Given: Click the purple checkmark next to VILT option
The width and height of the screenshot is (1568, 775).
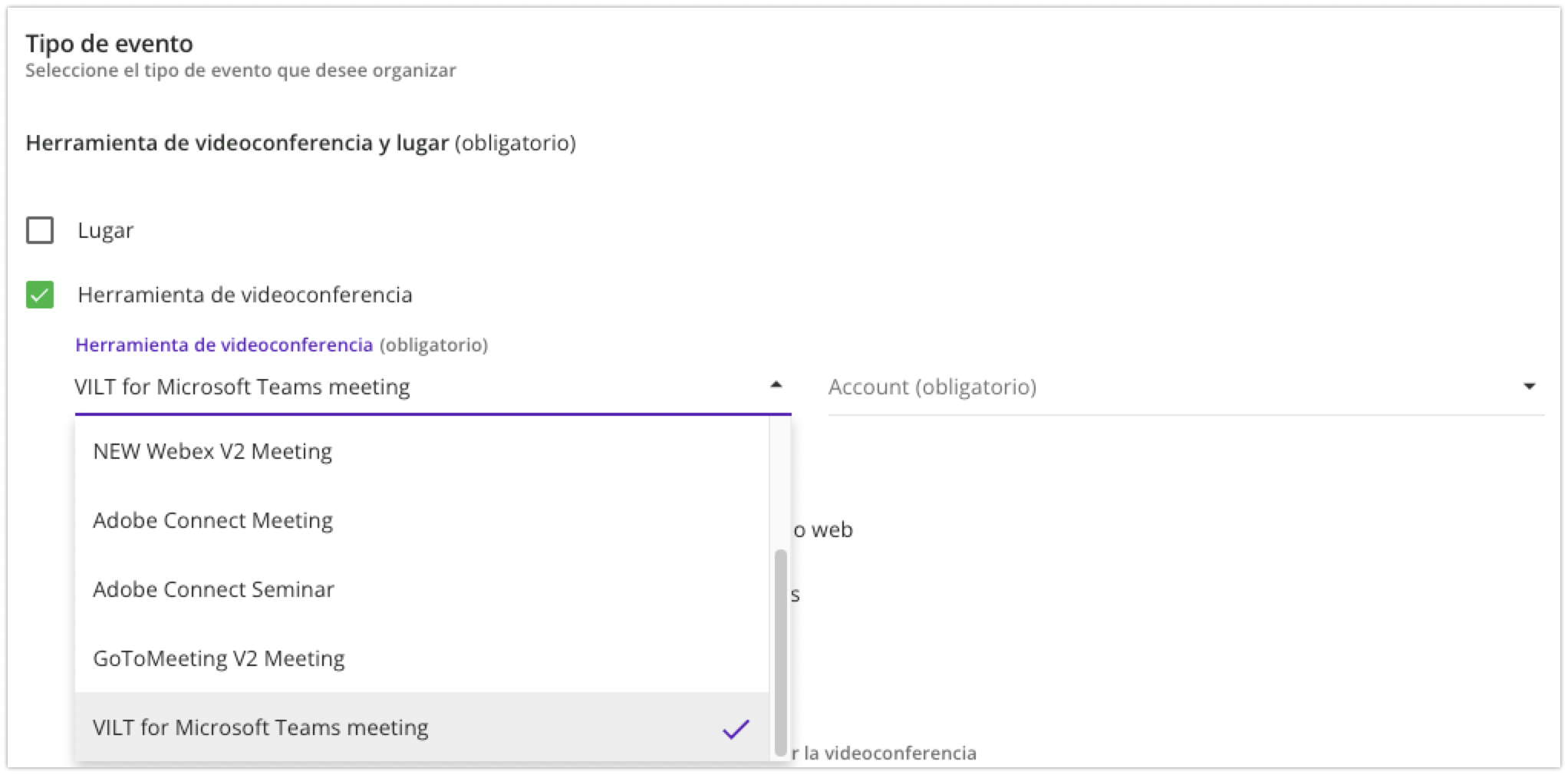Looking at the screenshot, I should tap(736, 727).
